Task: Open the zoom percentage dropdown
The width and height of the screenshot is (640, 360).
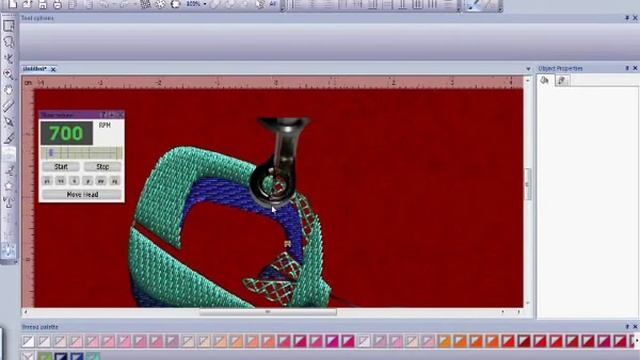Action: tap(204, 4)
